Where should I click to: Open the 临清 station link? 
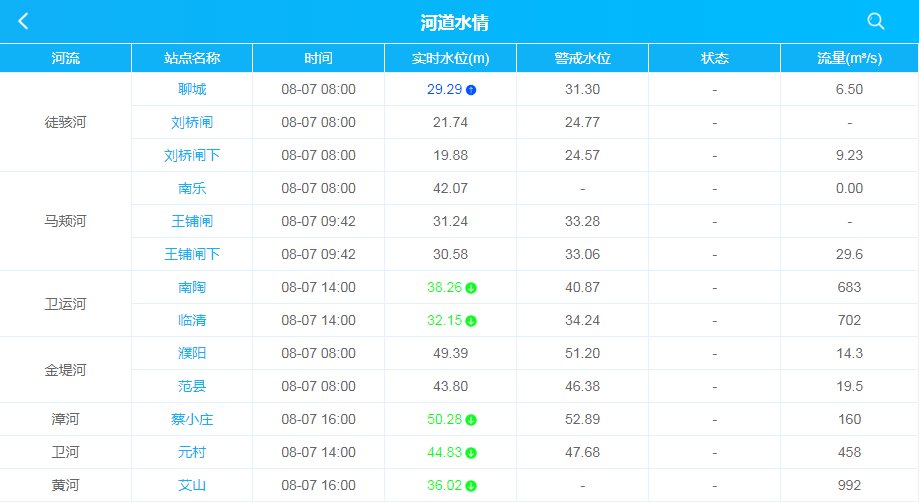tap(192, 320)
